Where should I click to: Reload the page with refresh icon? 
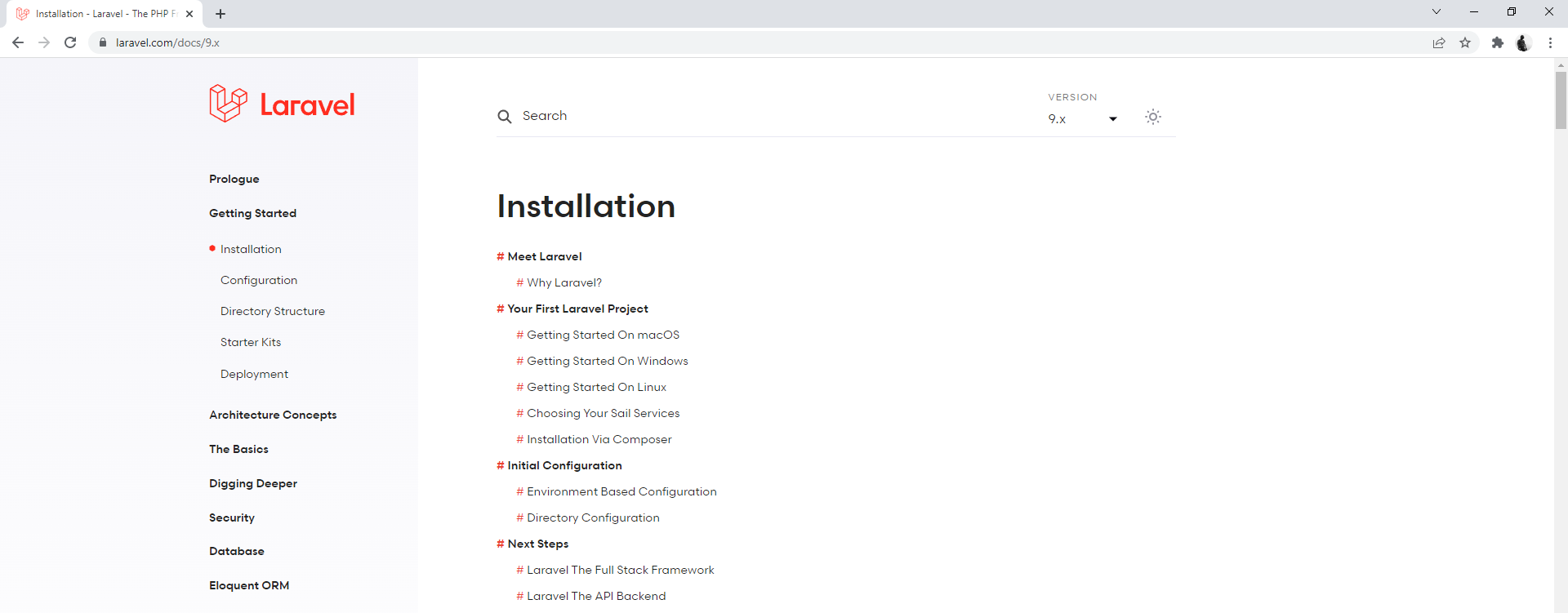[70, 42]
